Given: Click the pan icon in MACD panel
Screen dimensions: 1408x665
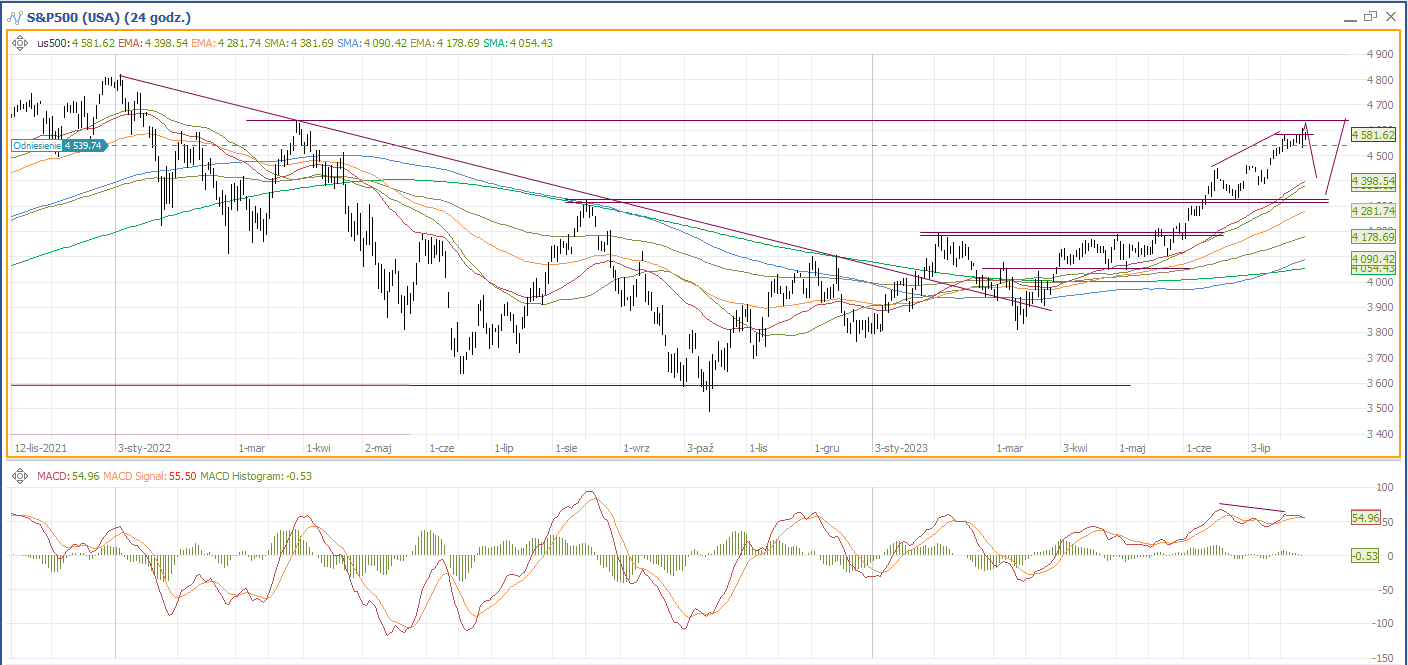Looking at the screenshot, I should coord(21,476).
